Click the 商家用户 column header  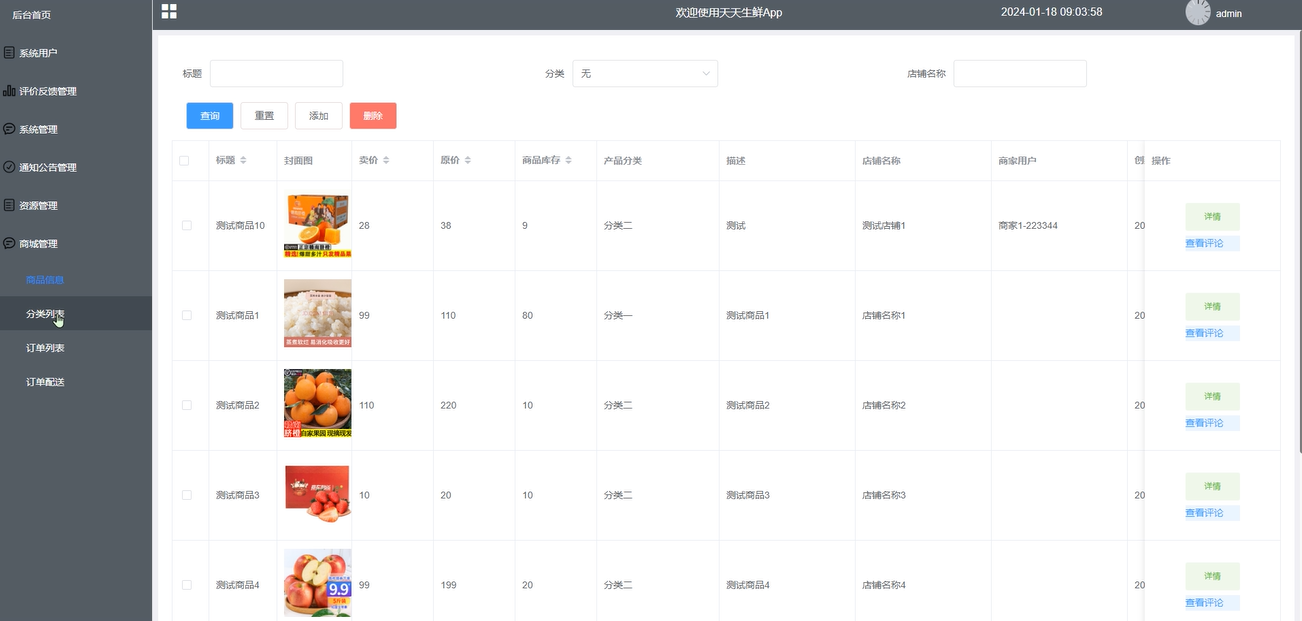pos(1017,161)
